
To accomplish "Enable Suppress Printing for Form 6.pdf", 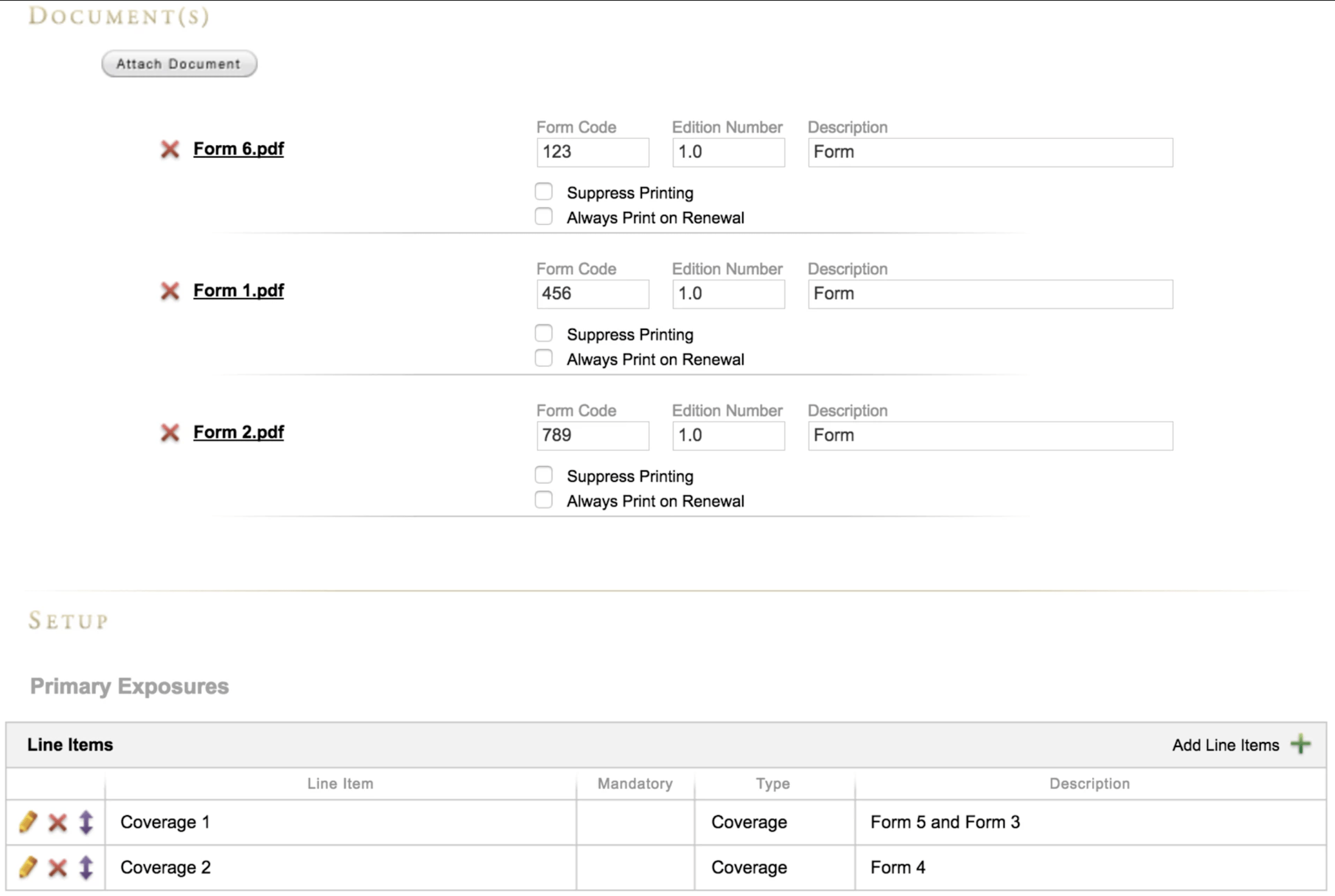I will click(x=544, y=191).
